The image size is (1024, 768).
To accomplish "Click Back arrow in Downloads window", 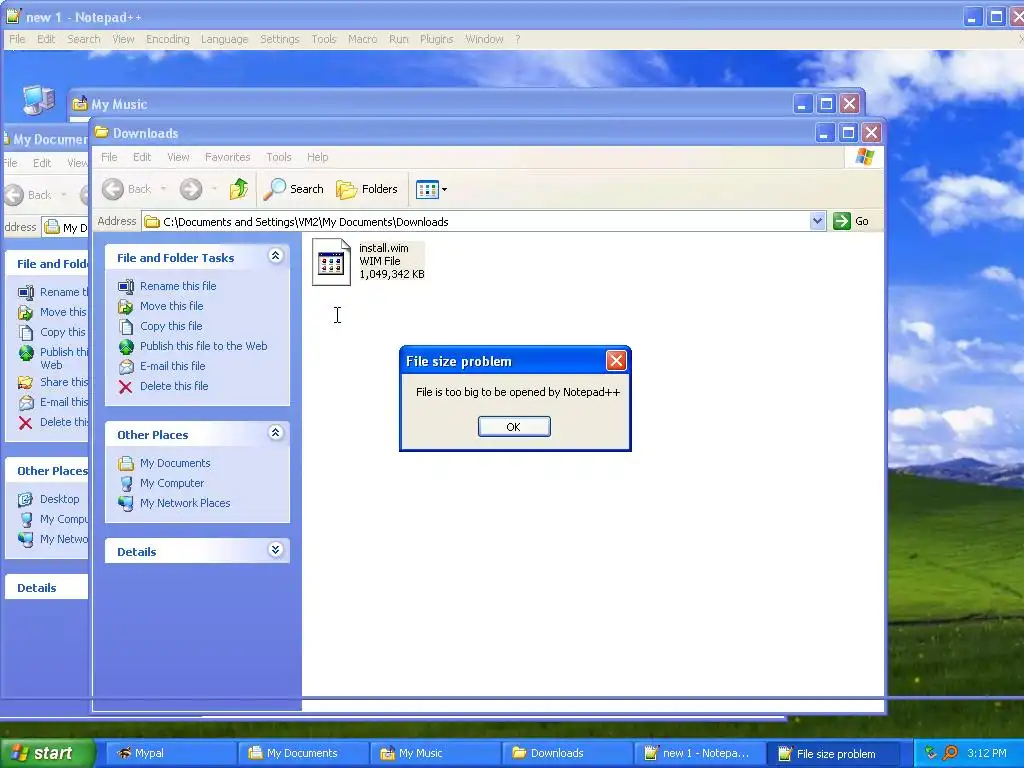I will point(113,189).
